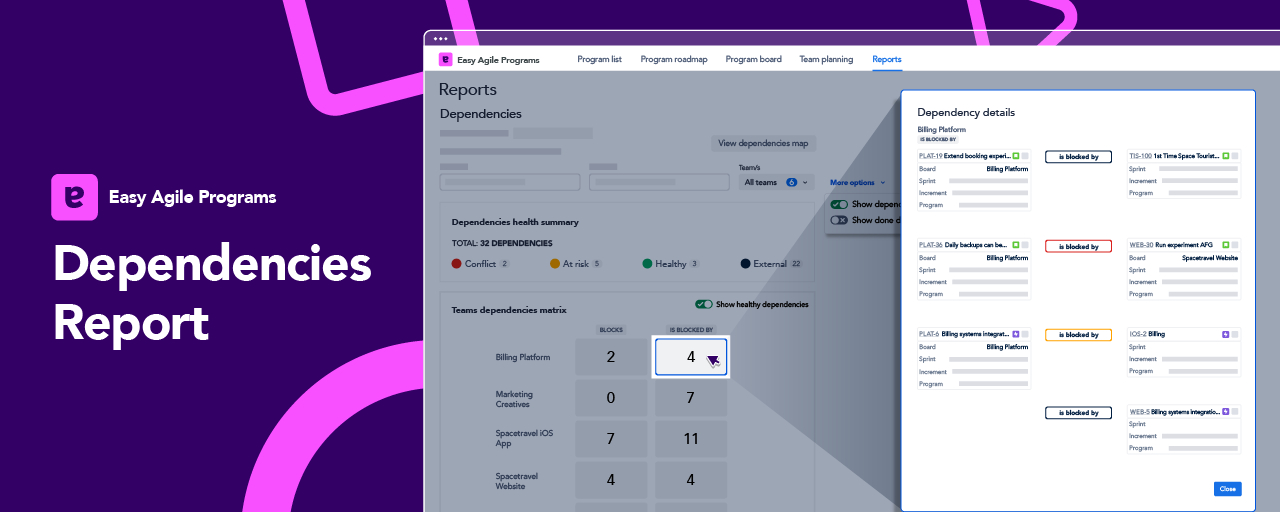Close the Dependency details dialog
The height and width of the screenshot is (512, 1280).
coord(1227,489)
